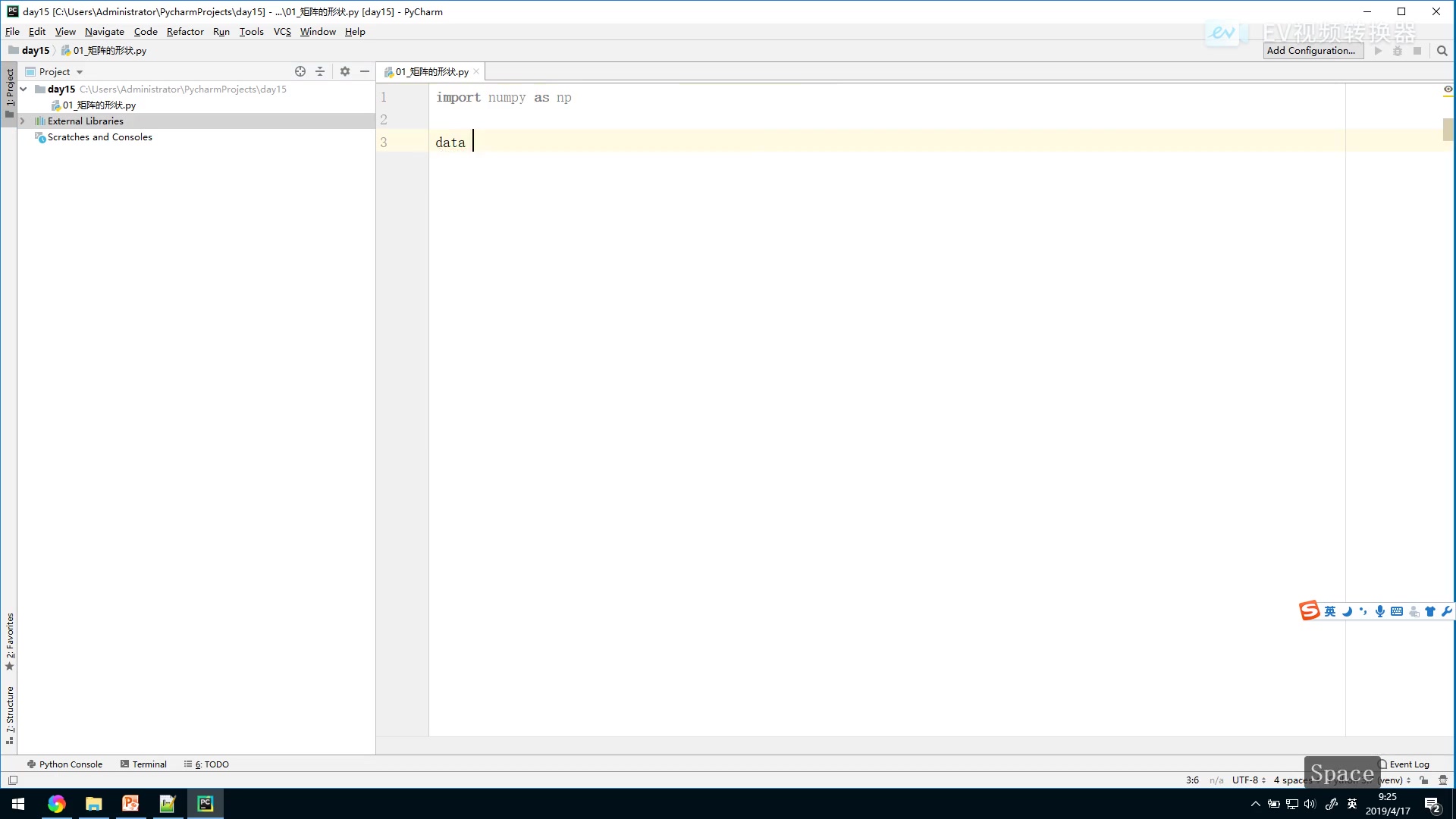Open Sogou skin shirt icon
Image resolution: width=1456 pixels, height=819 pixels.
1430,611
